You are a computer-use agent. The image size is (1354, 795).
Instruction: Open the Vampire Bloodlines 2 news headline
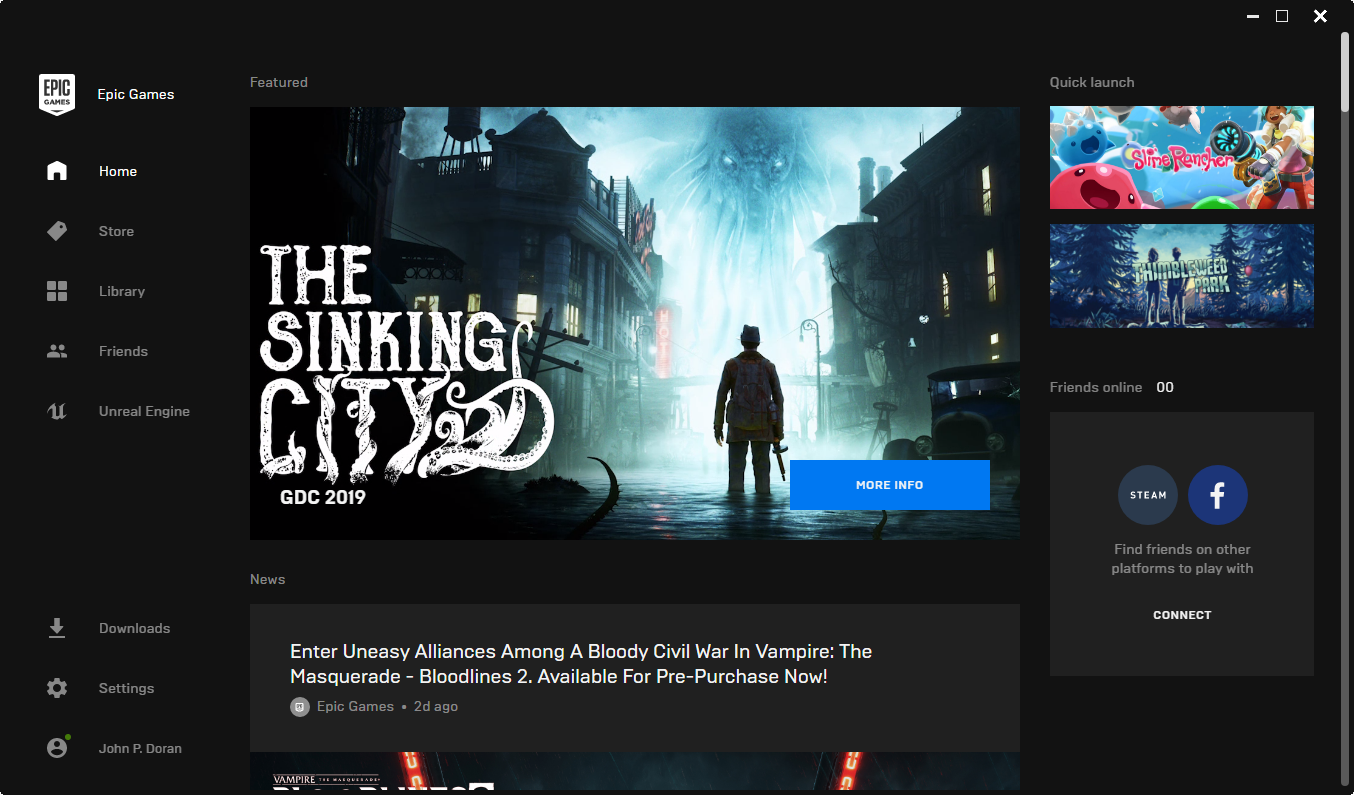point(581,664)
